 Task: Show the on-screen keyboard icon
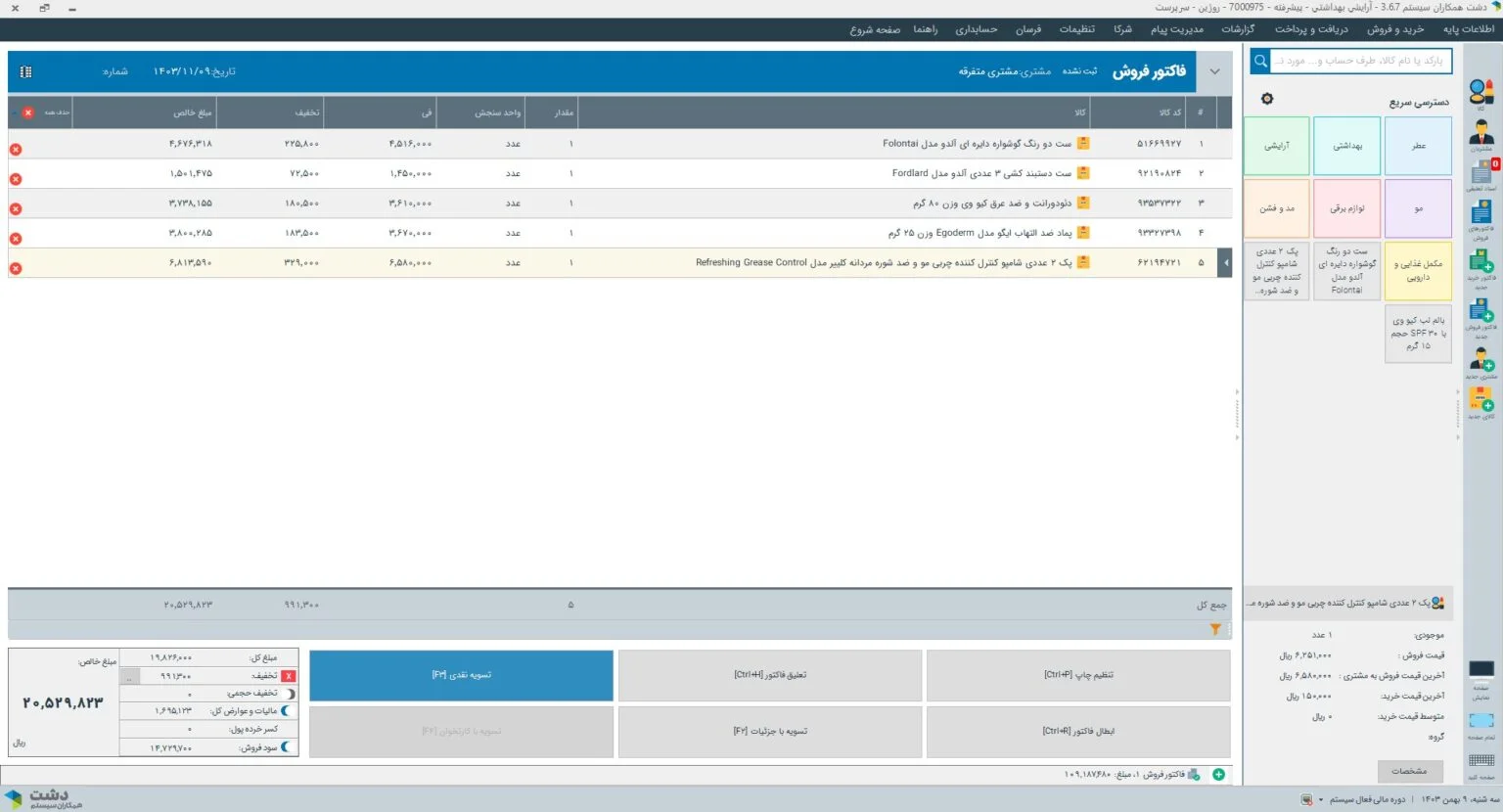pos(1481,765)
